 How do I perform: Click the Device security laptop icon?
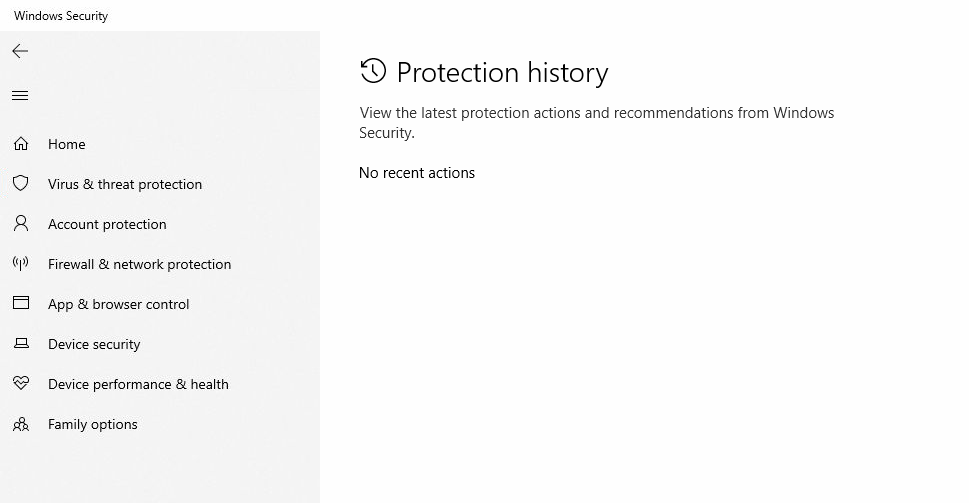(x=20, y=344)
